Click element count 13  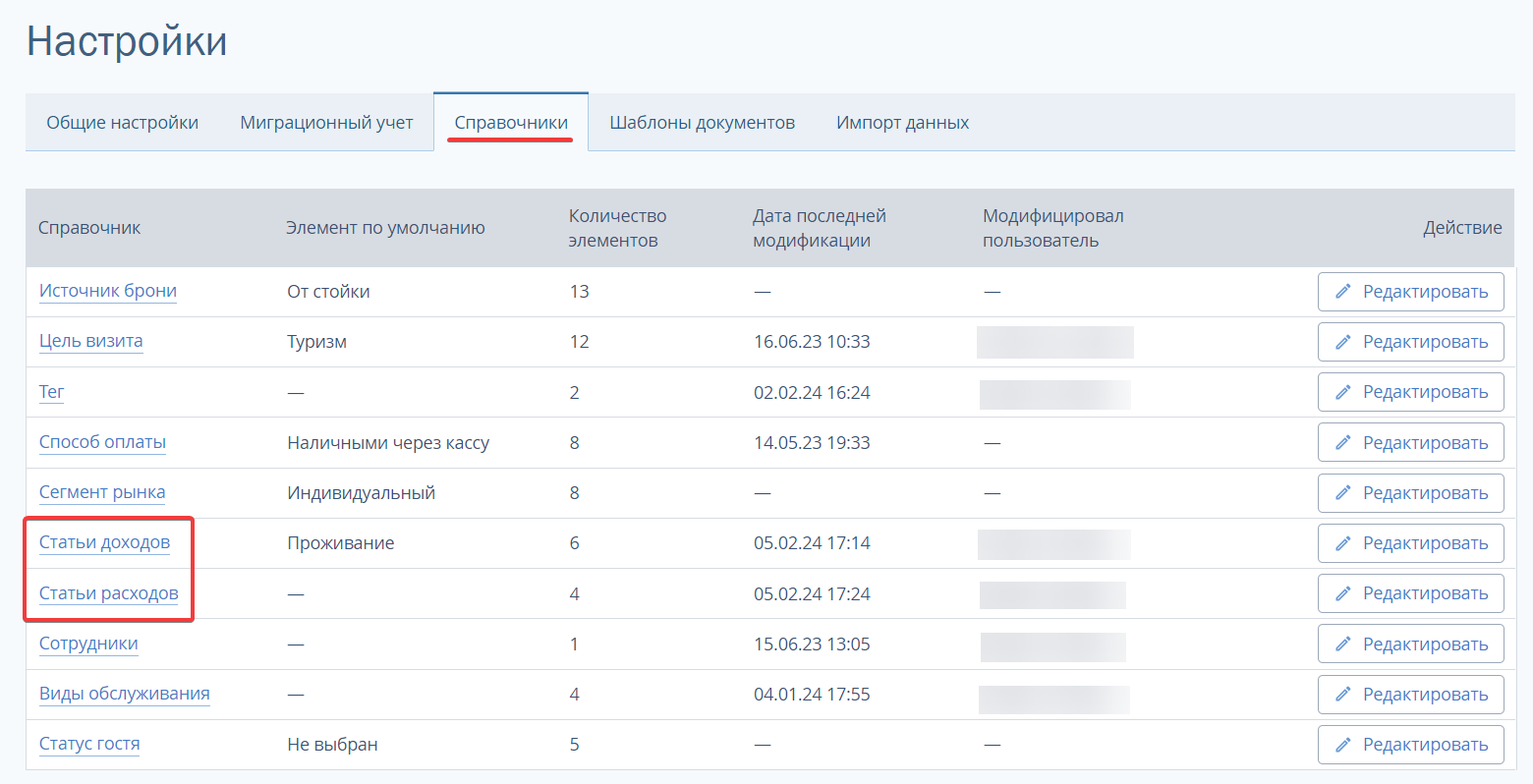pyautogui.click(x=579, y=292)
